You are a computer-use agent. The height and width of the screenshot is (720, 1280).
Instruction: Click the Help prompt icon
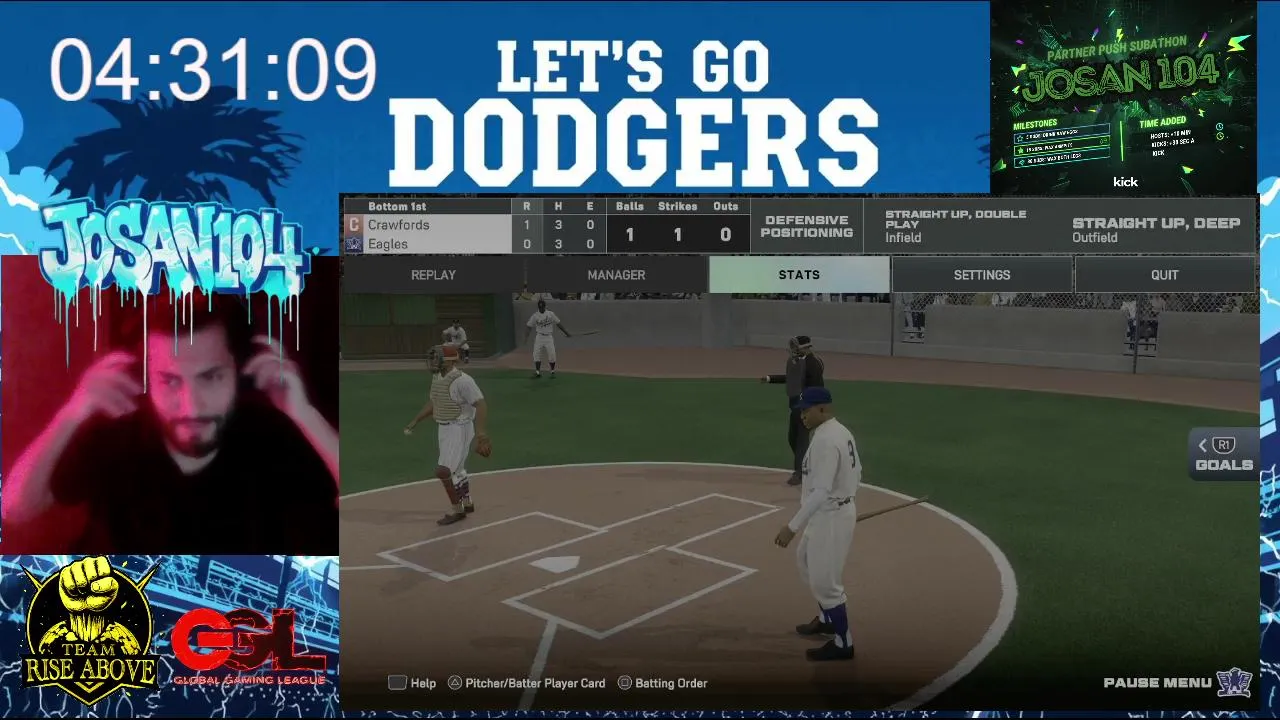pos(397,683)
